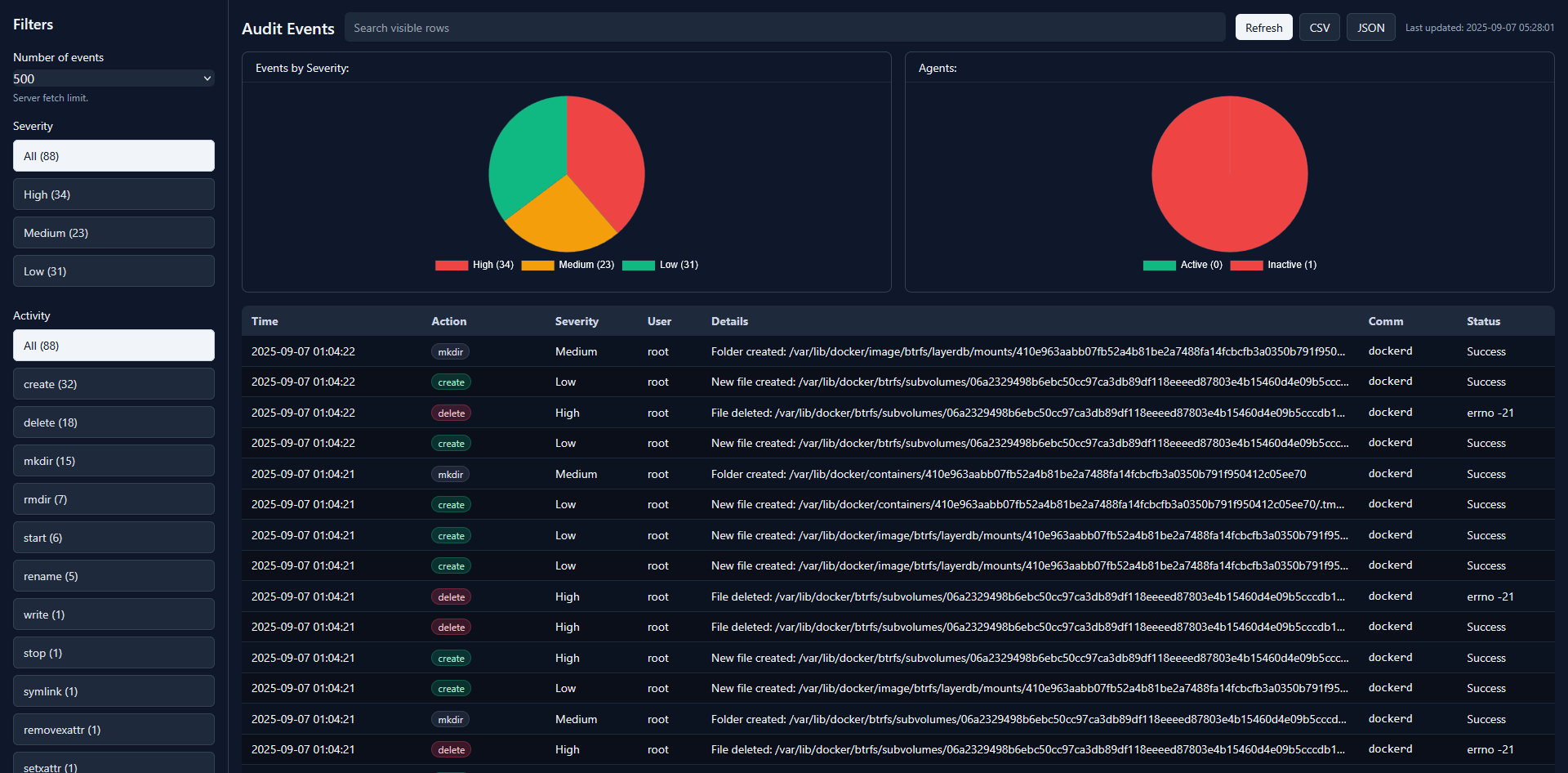Click the delete badge on the 01:04:22 High row

coord(451,413)
